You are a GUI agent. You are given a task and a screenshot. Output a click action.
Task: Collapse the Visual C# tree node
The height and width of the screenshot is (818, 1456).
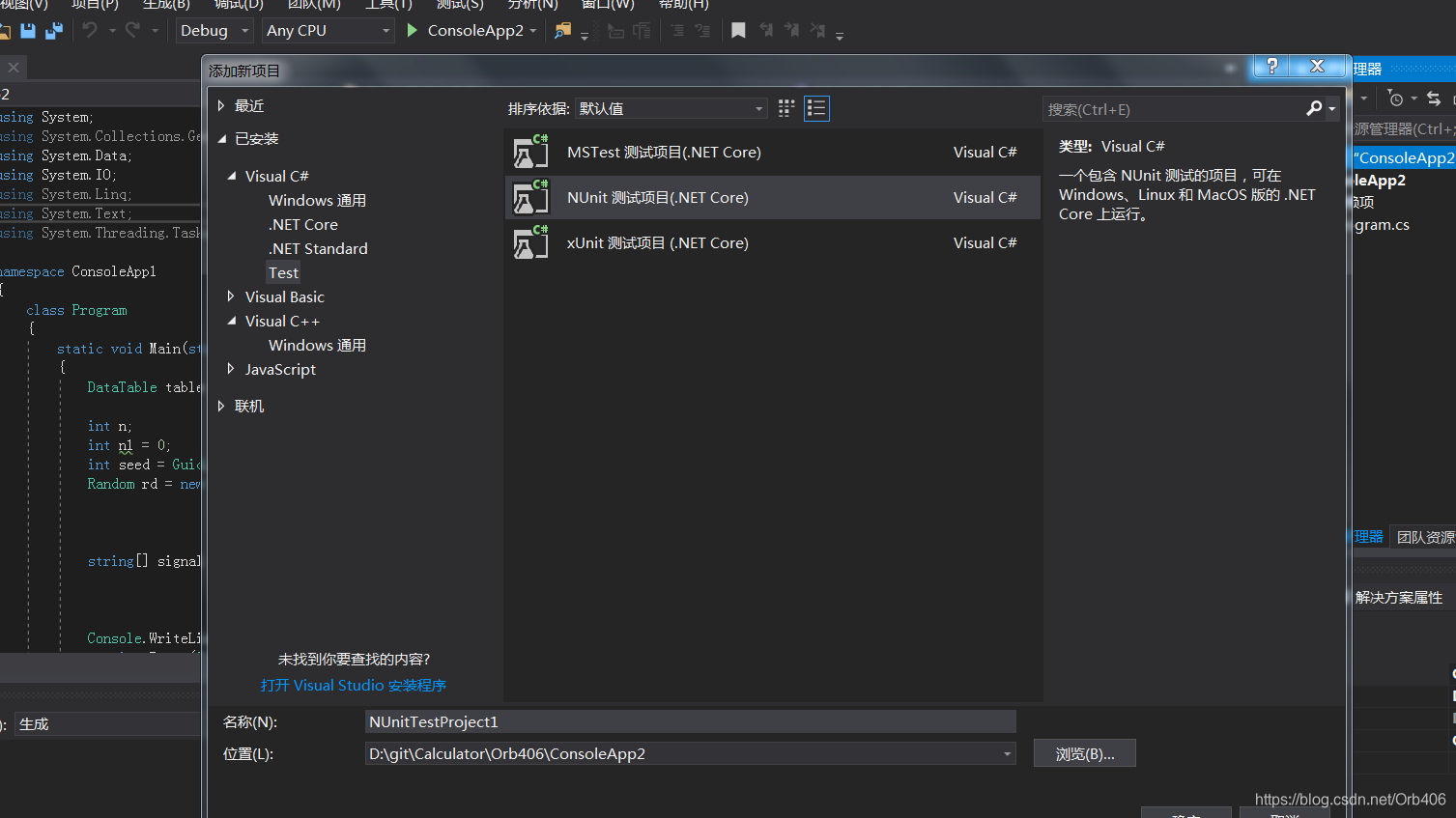pos(231,176)
